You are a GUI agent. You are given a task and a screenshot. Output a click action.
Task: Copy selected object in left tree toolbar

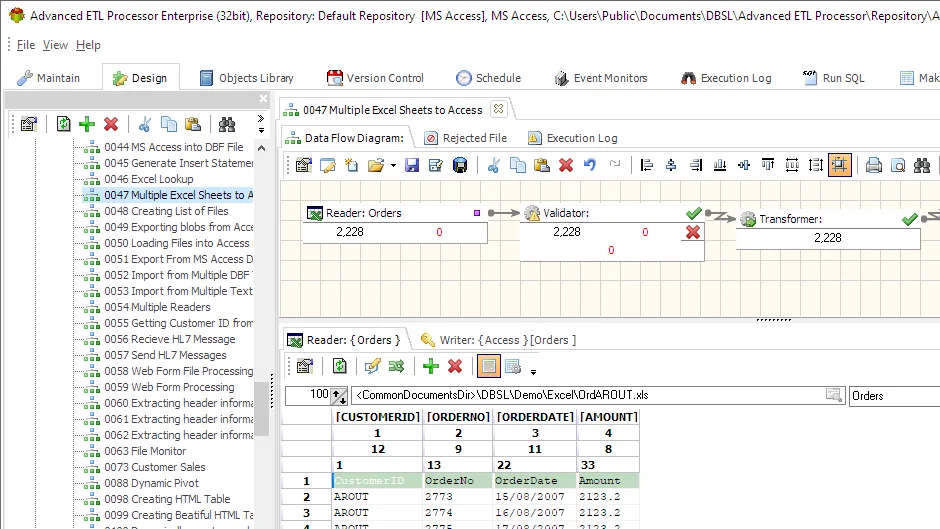click(x=168, y=124)
